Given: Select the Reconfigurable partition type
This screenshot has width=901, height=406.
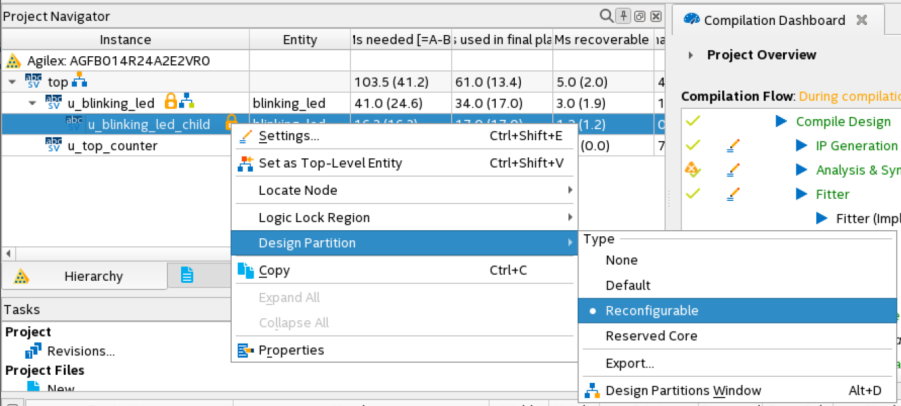Looking at the screenshot, I should (651, 310).
